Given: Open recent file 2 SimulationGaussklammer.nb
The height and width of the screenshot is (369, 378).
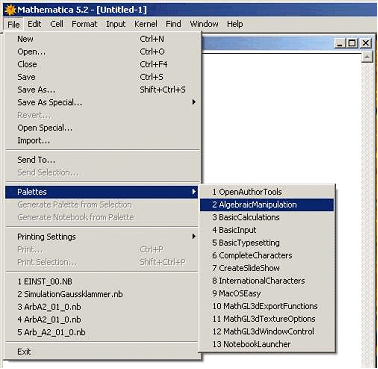Looking at the screenshot, I should click(x=103, y=294).
